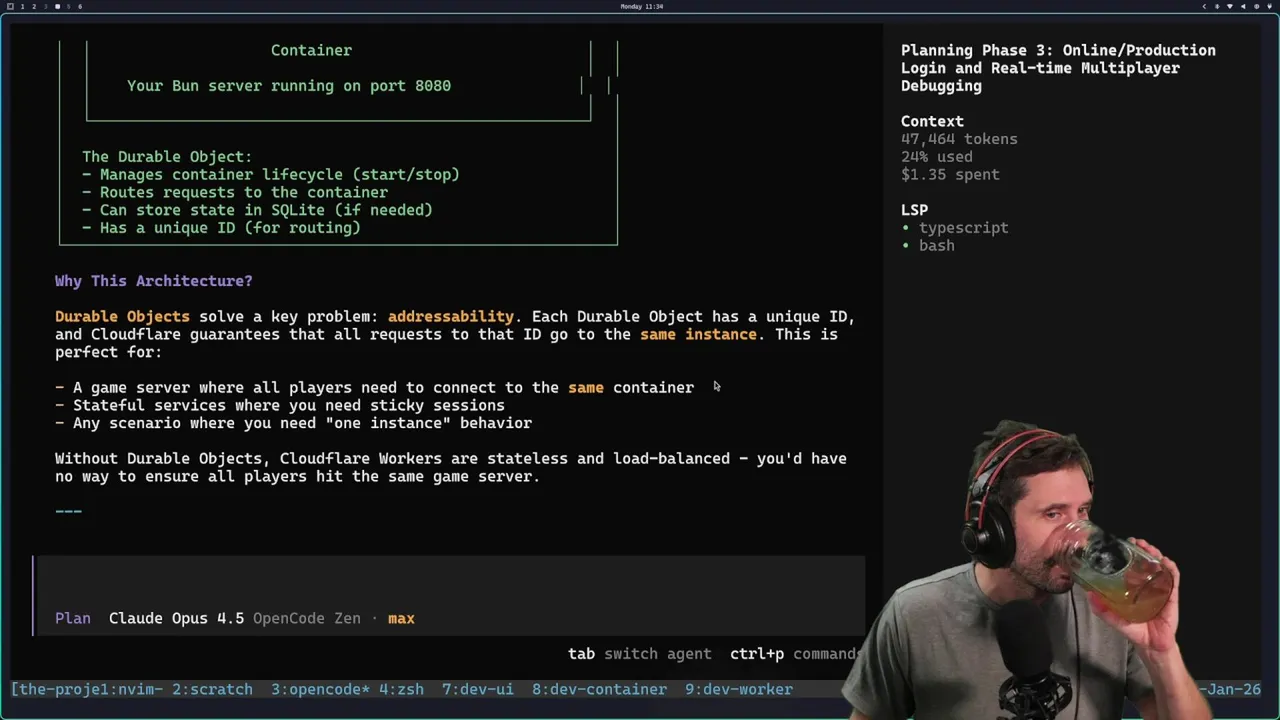
Task: Click the Context heading in sidebar
Action: (932, 121)
